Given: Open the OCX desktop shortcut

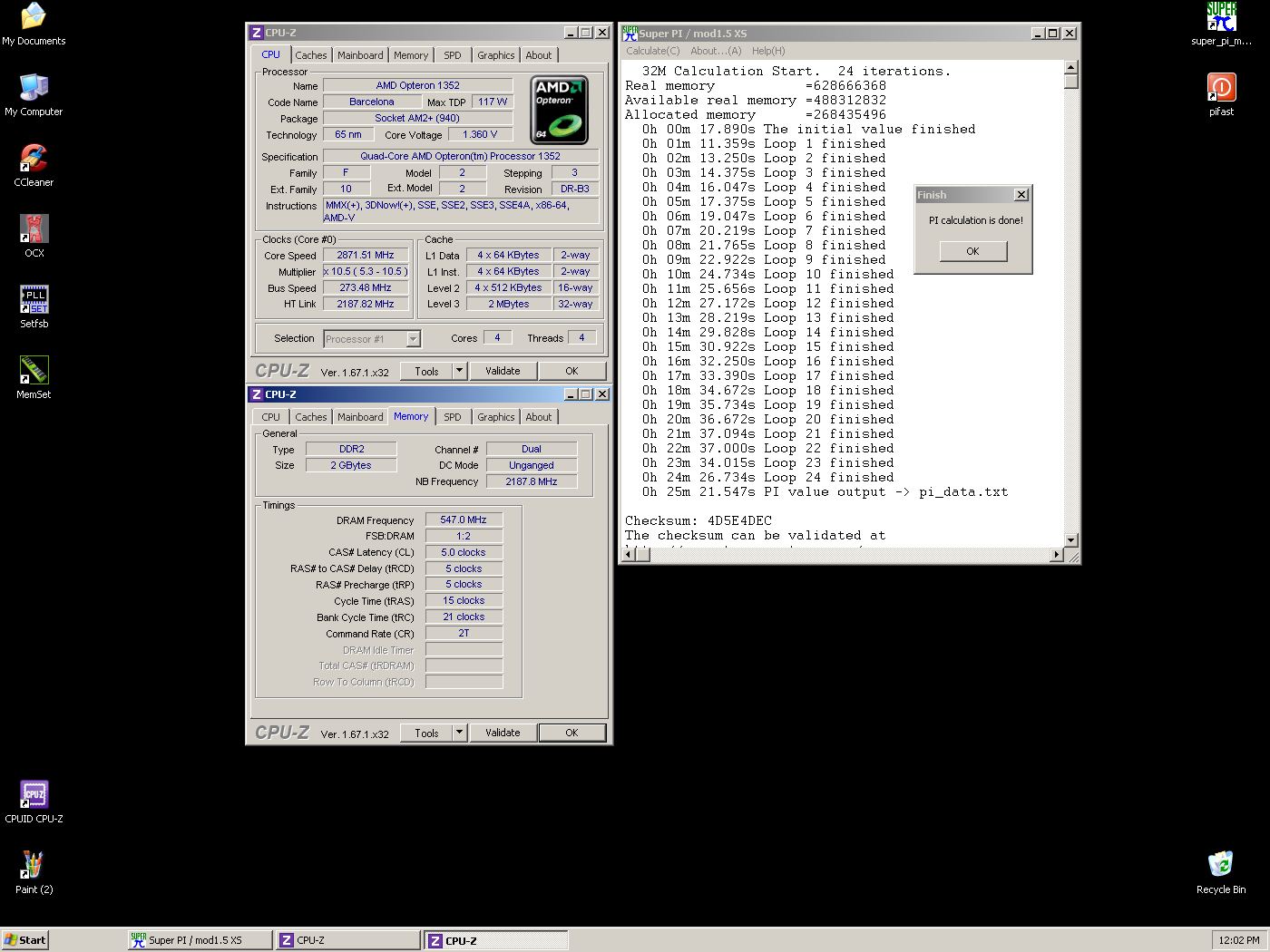Looking at the screenshot, I should [34, 236].
